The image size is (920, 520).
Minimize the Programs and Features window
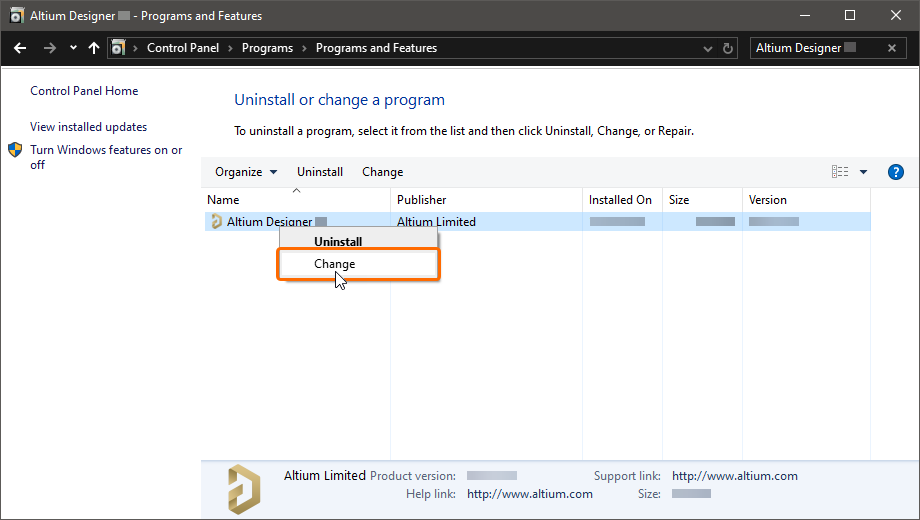(804, 16)
